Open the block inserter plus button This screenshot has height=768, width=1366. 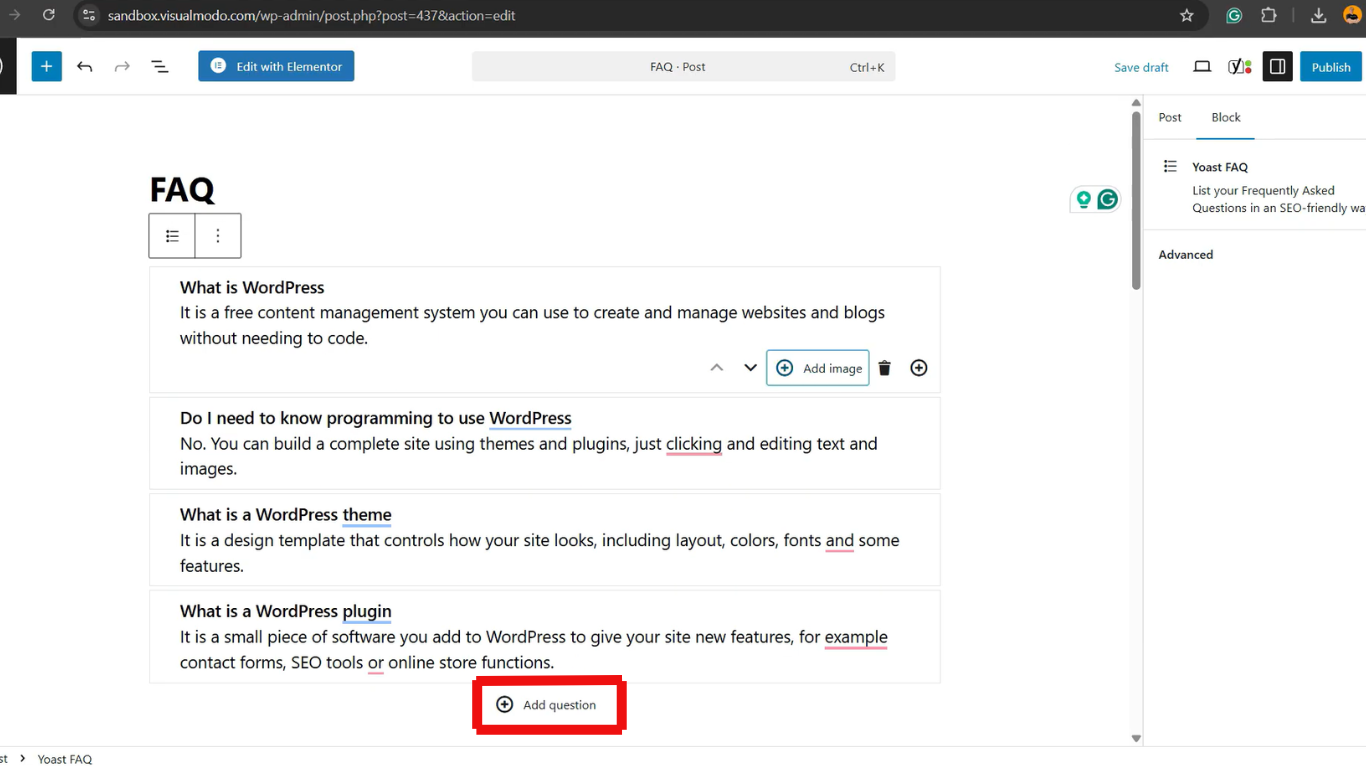coord(46,67)
